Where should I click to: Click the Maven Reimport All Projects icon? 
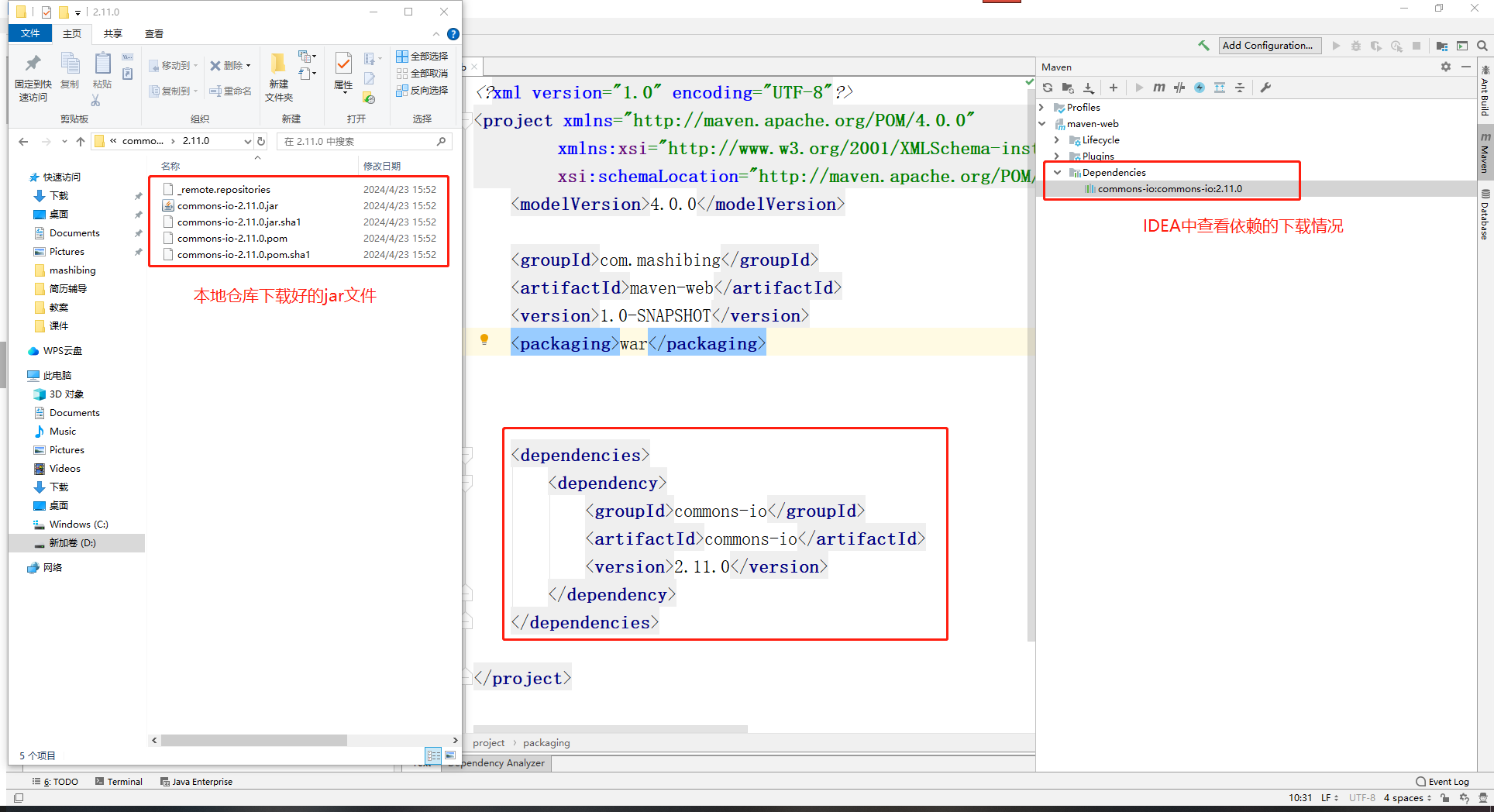(1048, 88)
